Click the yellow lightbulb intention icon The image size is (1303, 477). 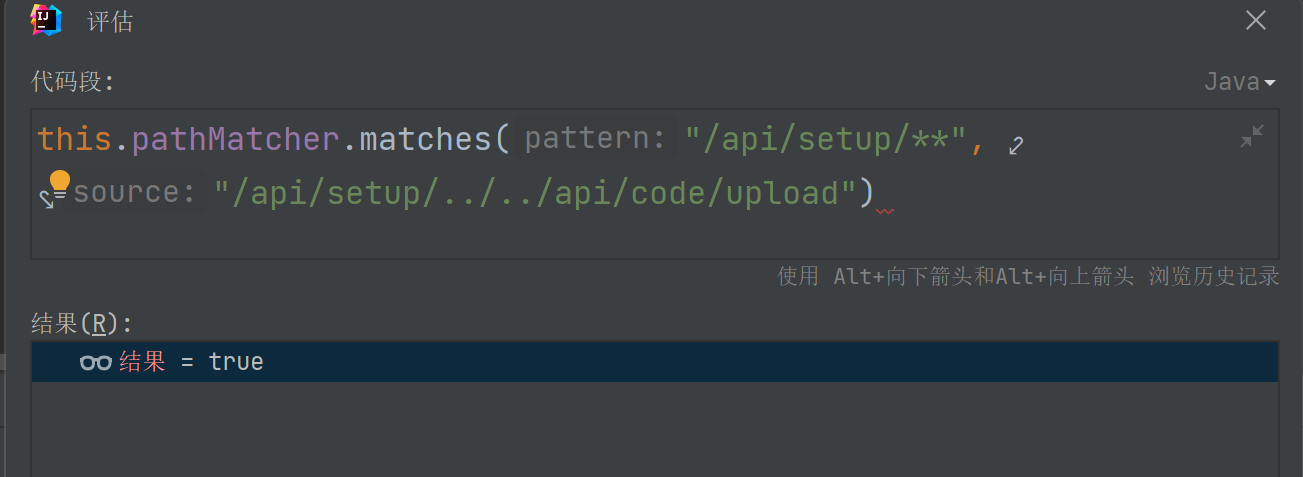(x=60, y=183)
